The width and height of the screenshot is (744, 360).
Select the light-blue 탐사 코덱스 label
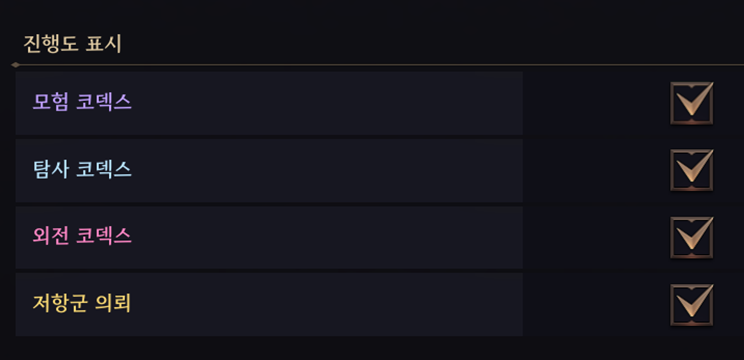tap(82, 169)
